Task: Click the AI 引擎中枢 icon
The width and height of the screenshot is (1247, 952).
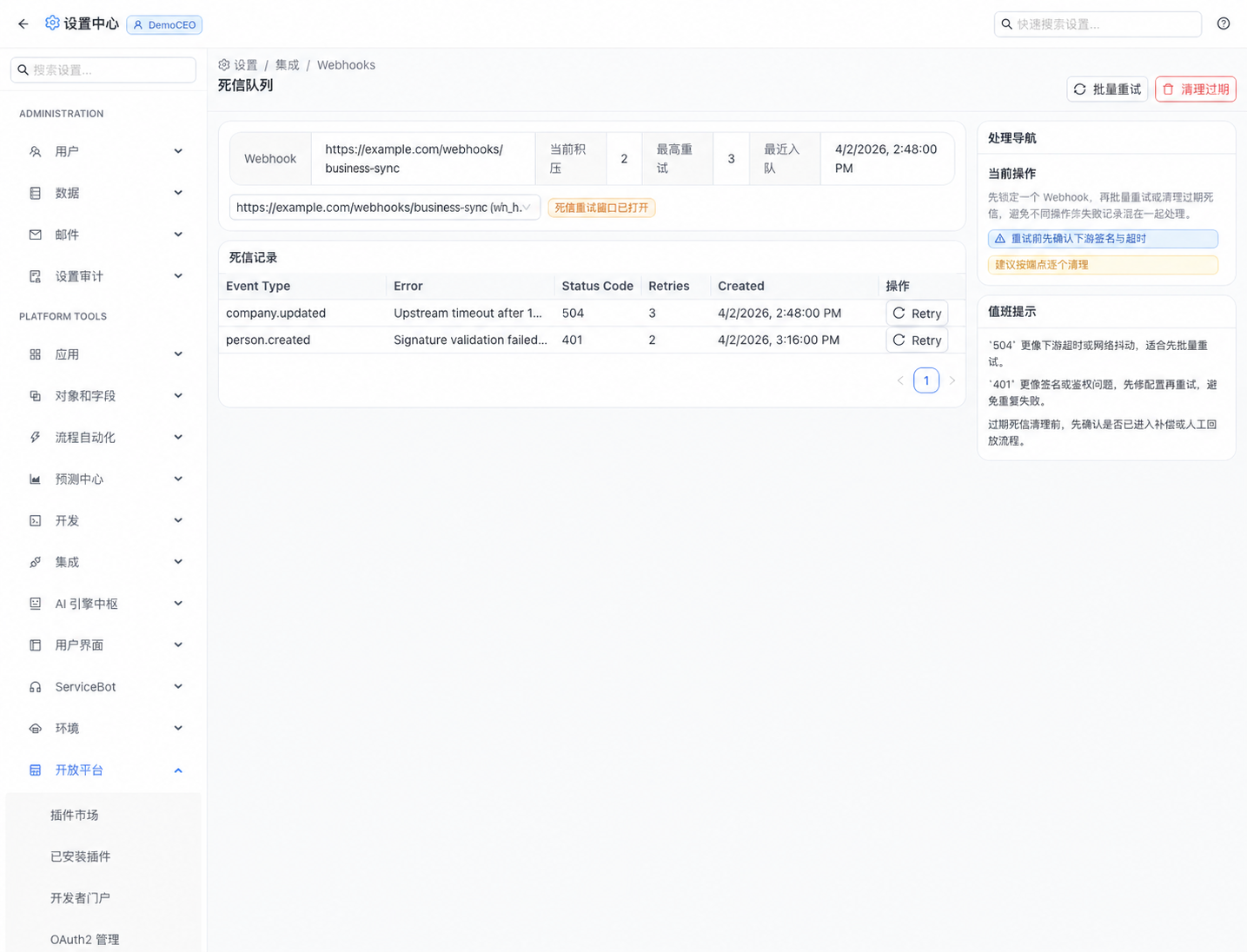Action: (36, 604)
